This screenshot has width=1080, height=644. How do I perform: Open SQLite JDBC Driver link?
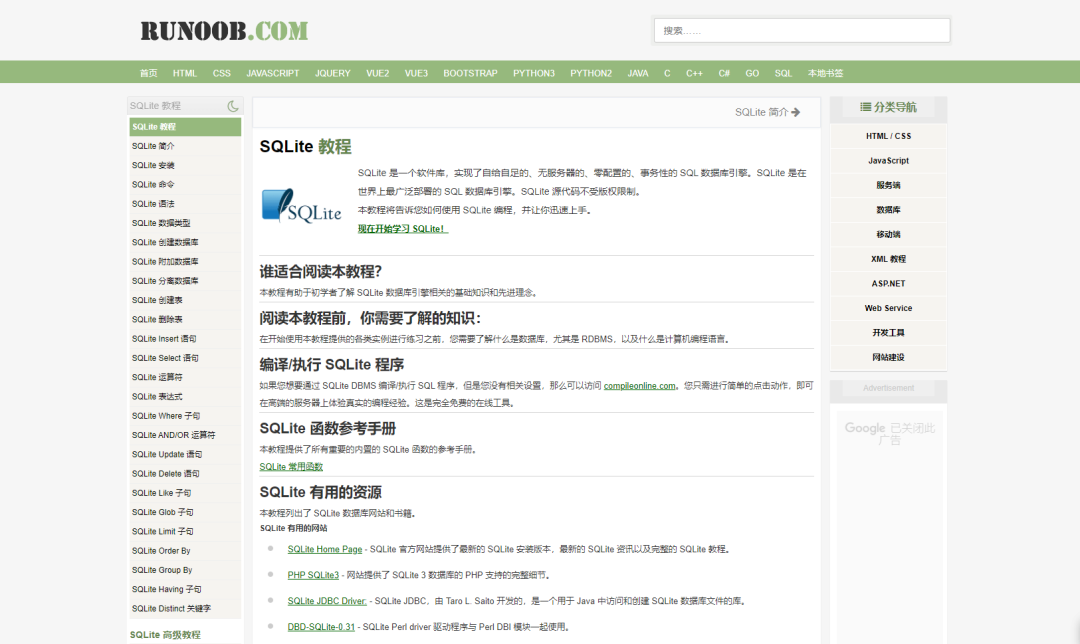327,601
